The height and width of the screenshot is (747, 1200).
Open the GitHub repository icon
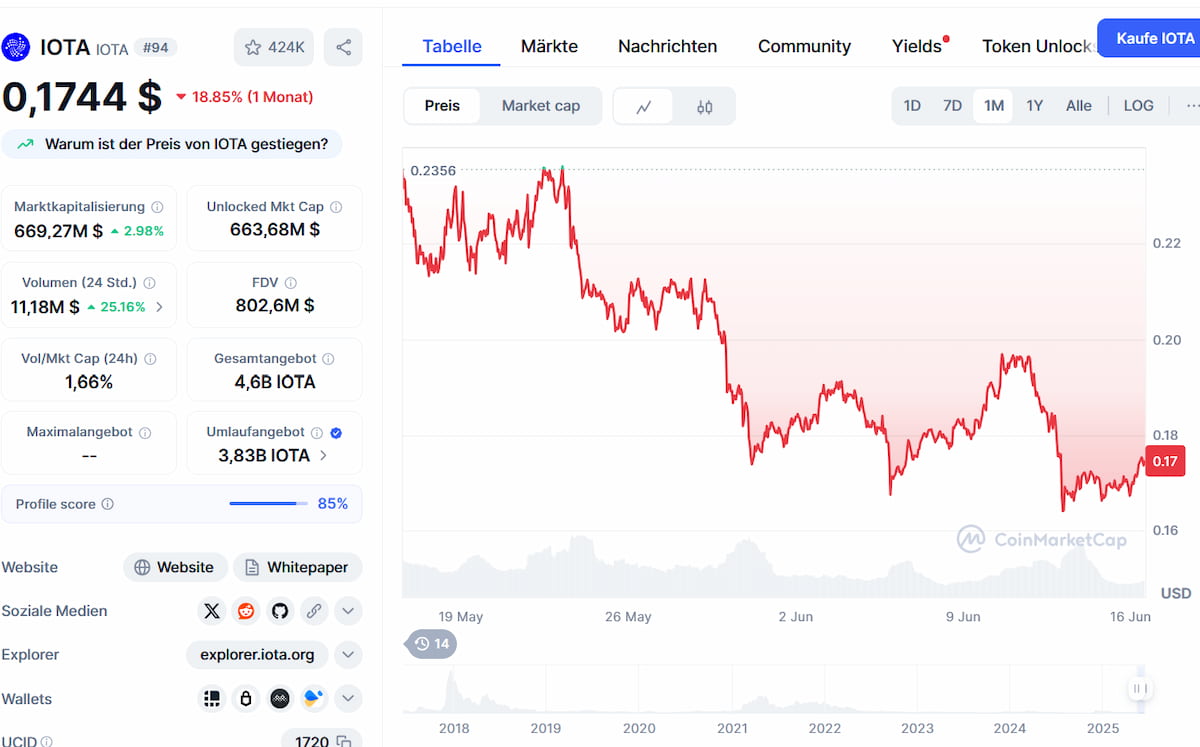(x=280, y=611)
